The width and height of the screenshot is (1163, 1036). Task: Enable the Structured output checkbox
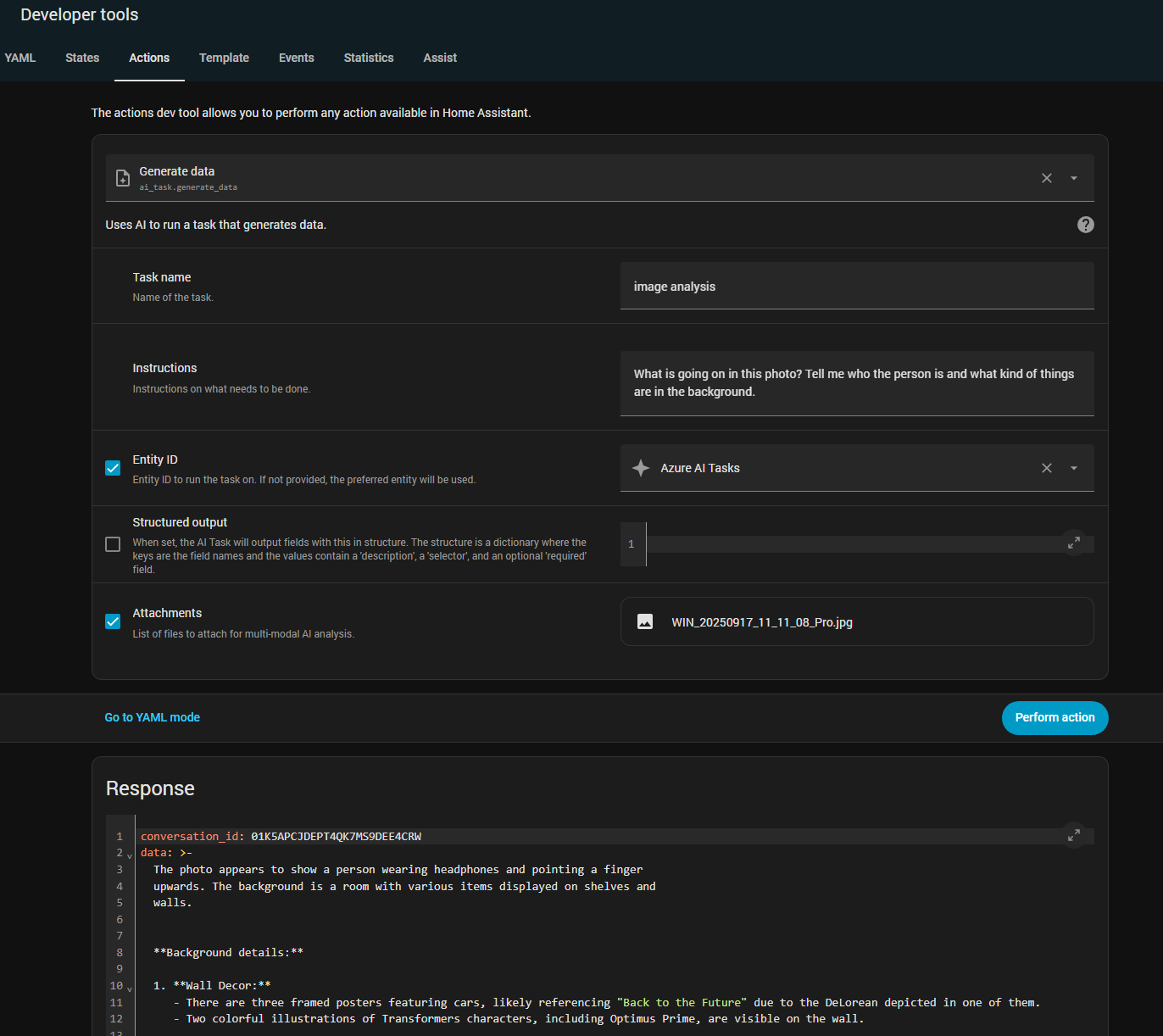113,544
